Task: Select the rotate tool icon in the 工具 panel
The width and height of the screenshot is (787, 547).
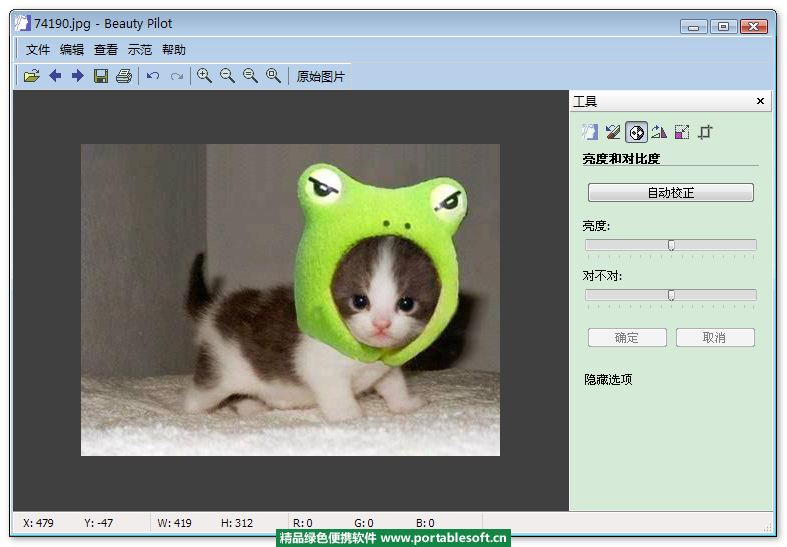Action: tap(659, 132)
